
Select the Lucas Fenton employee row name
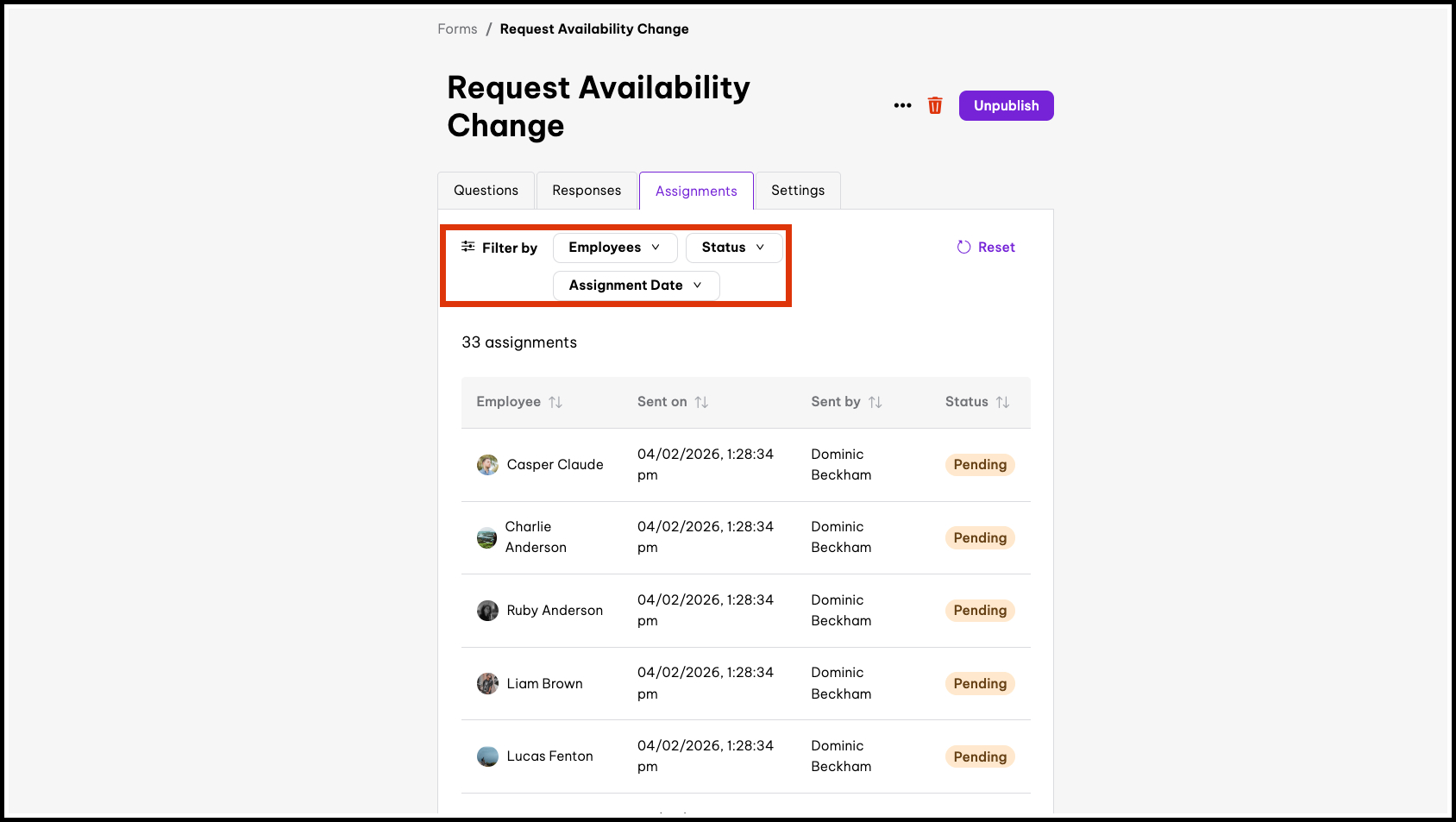pos(549,756)
